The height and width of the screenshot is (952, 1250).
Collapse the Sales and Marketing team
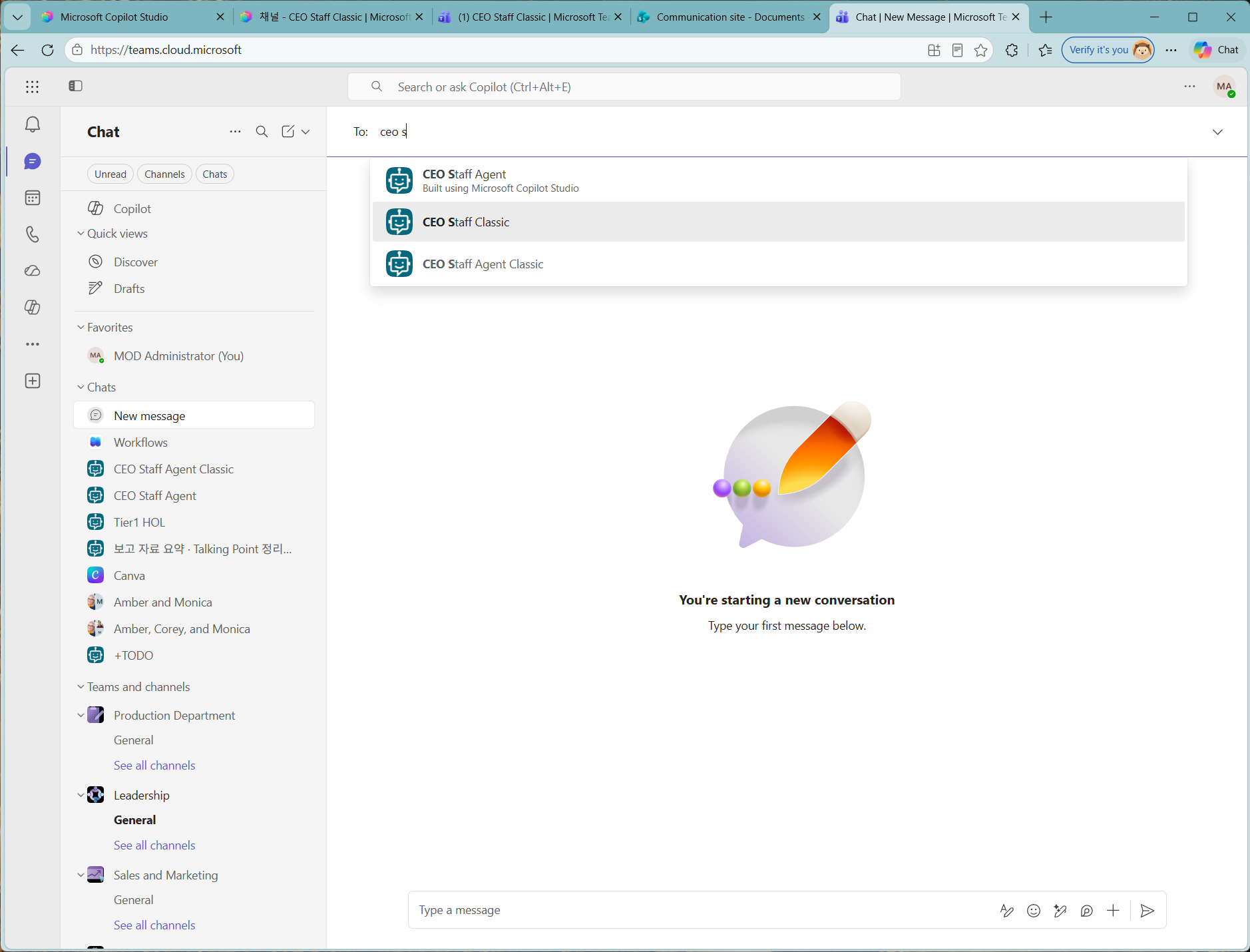tap(81, 875)
